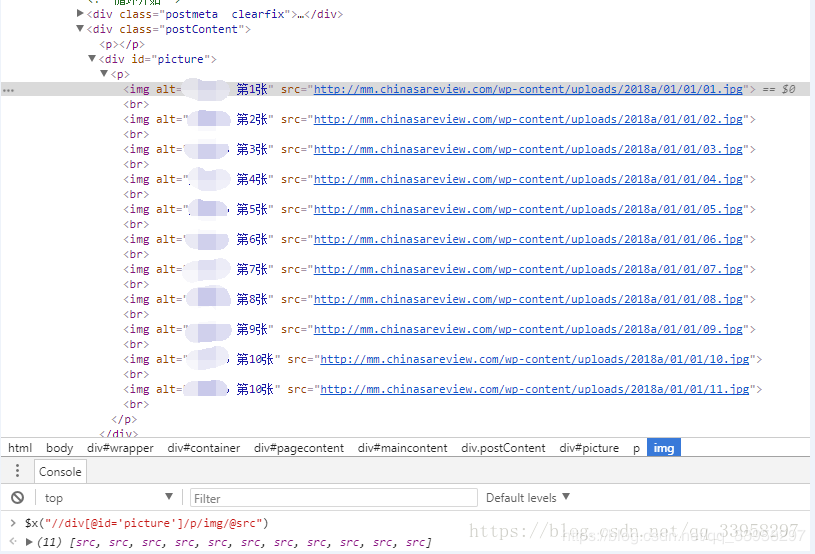Screen dimensions: 815x554
Task: Select div#pagecontent in the breadcrumb
Action: [299, 447]
